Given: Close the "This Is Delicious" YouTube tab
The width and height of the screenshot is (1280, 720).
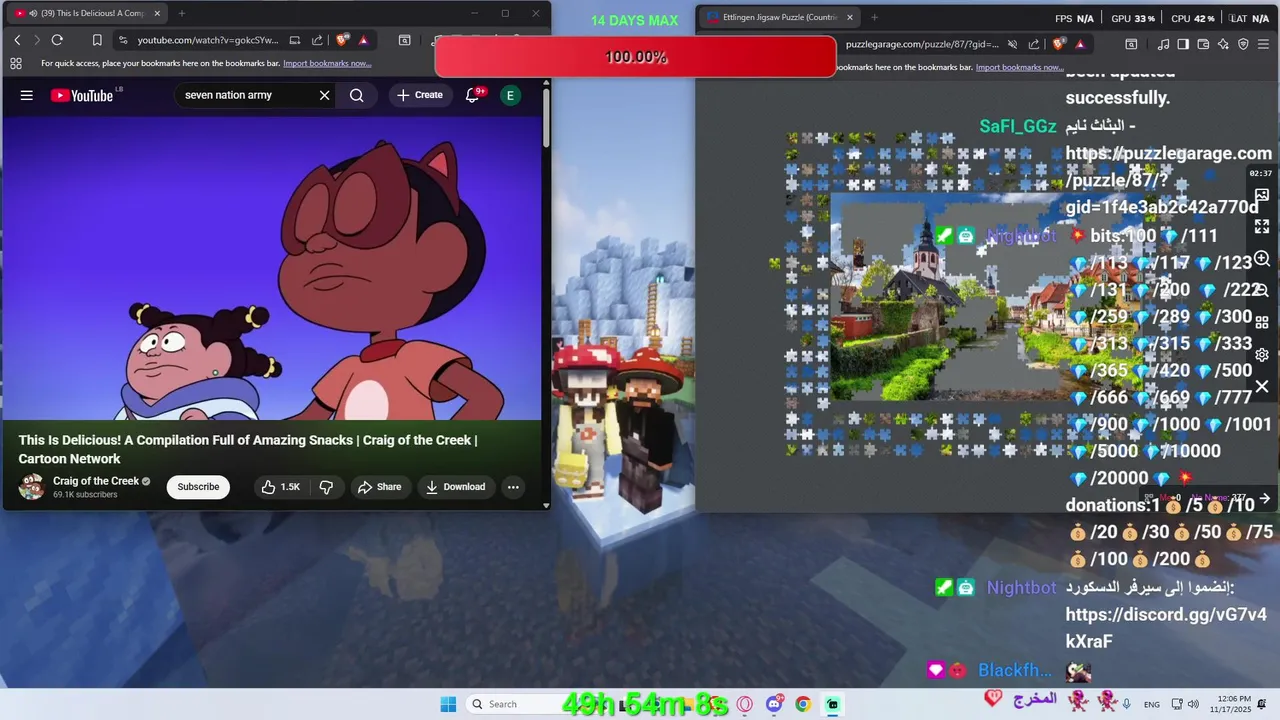Looking at the screenshot, I should click(157, 13).
